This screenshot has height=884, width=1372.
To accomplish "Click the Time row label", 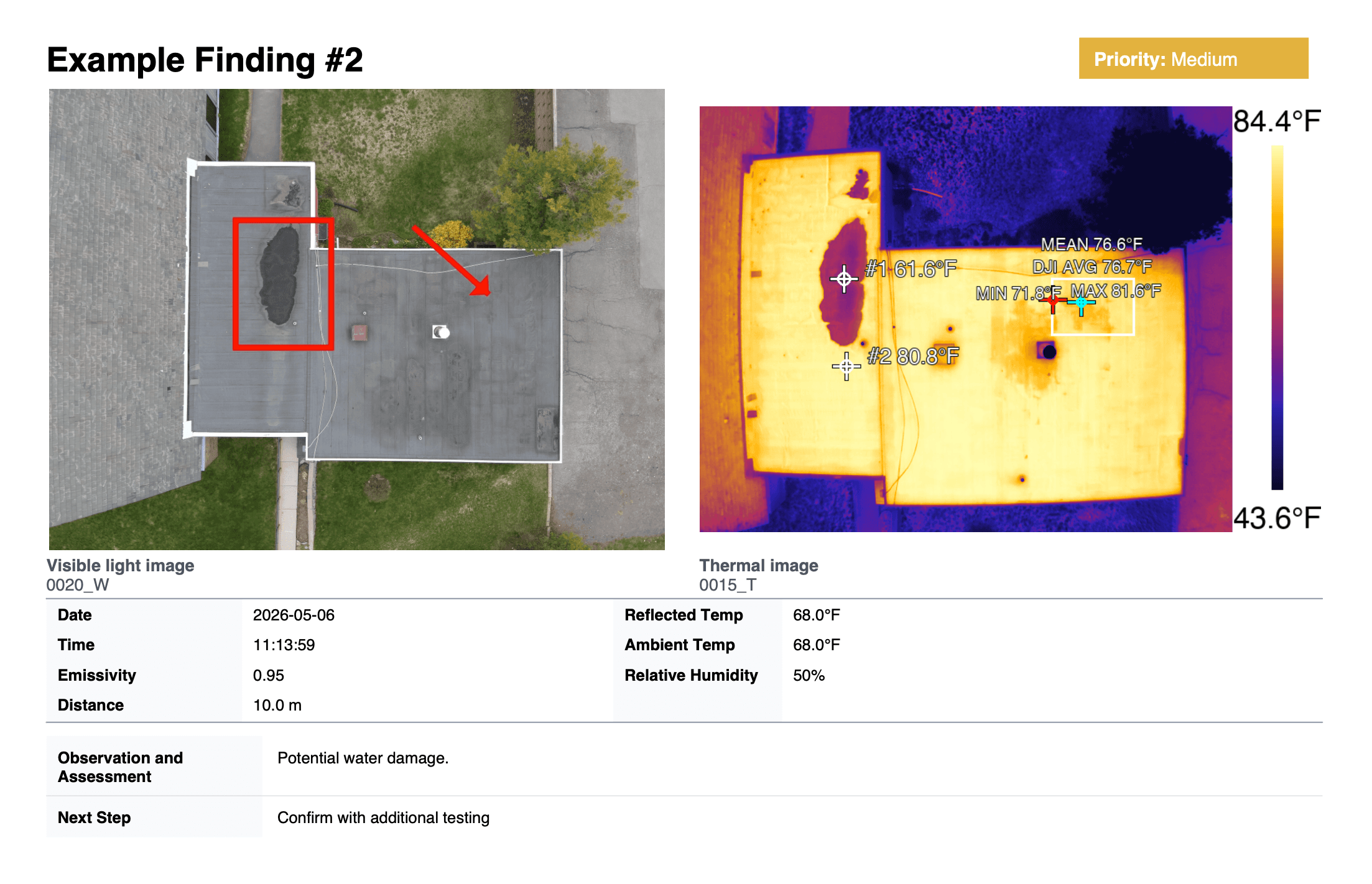I will pyautogui.click(x=76, y=645).
